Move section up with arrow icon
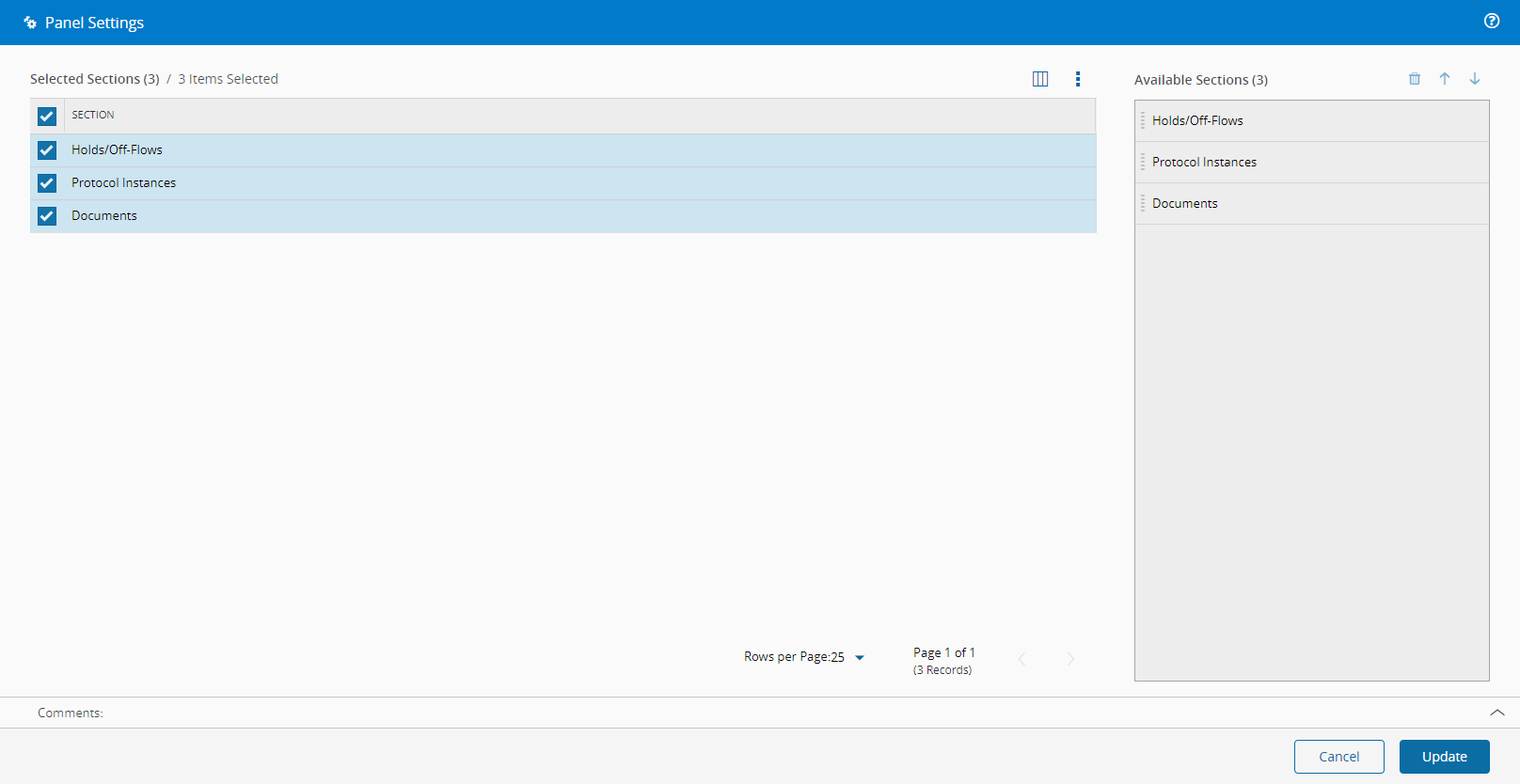The width and height of the screenshot is (1520, 784). [x=1445, y=79]
